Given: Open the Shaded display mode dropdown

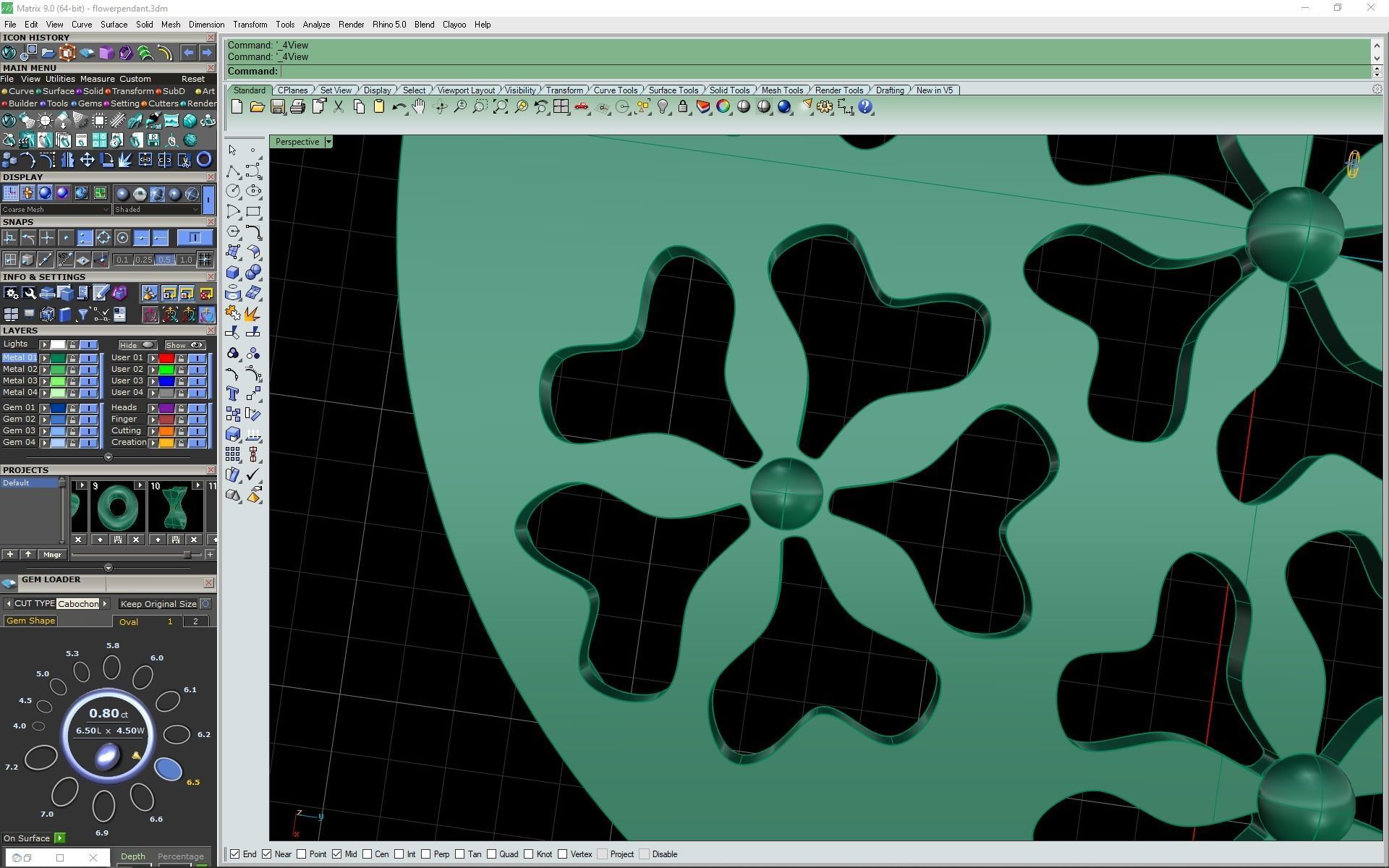Looking at the screenshot, I should click(x=157, y=210).
